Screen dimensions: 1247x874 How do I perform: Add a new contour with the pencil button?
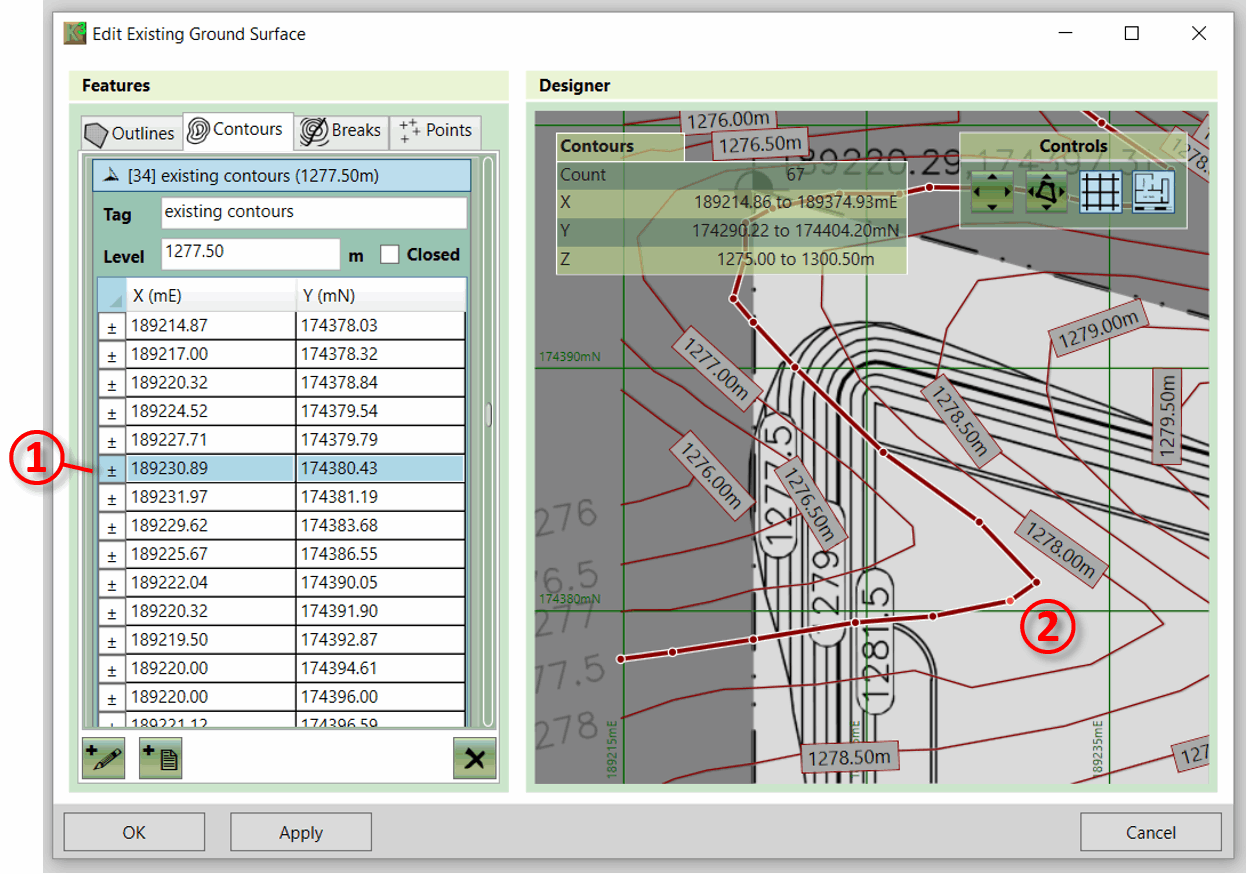pyautogui.click(x=103, y=758)
